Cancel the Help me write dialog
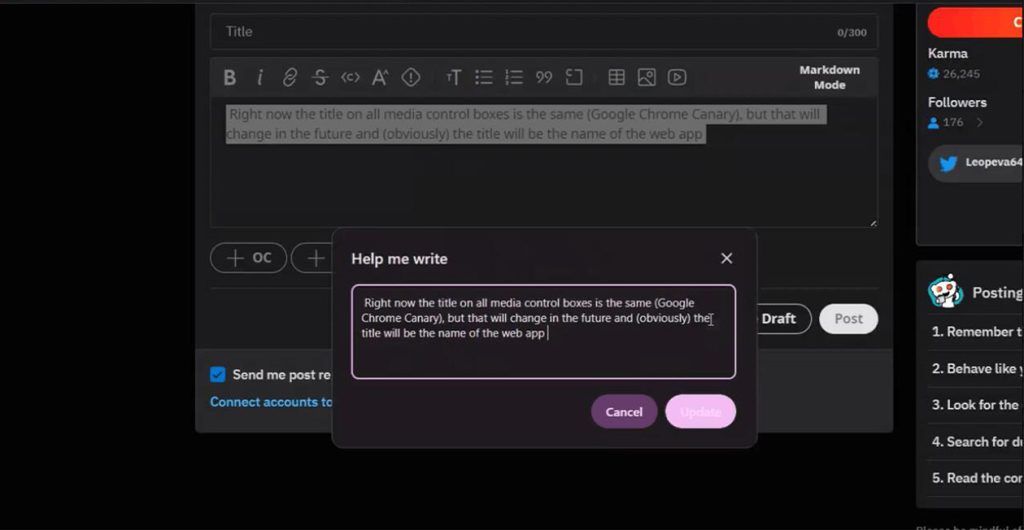The width and height of the screenshot is (1024, 530). coord(624,412)
